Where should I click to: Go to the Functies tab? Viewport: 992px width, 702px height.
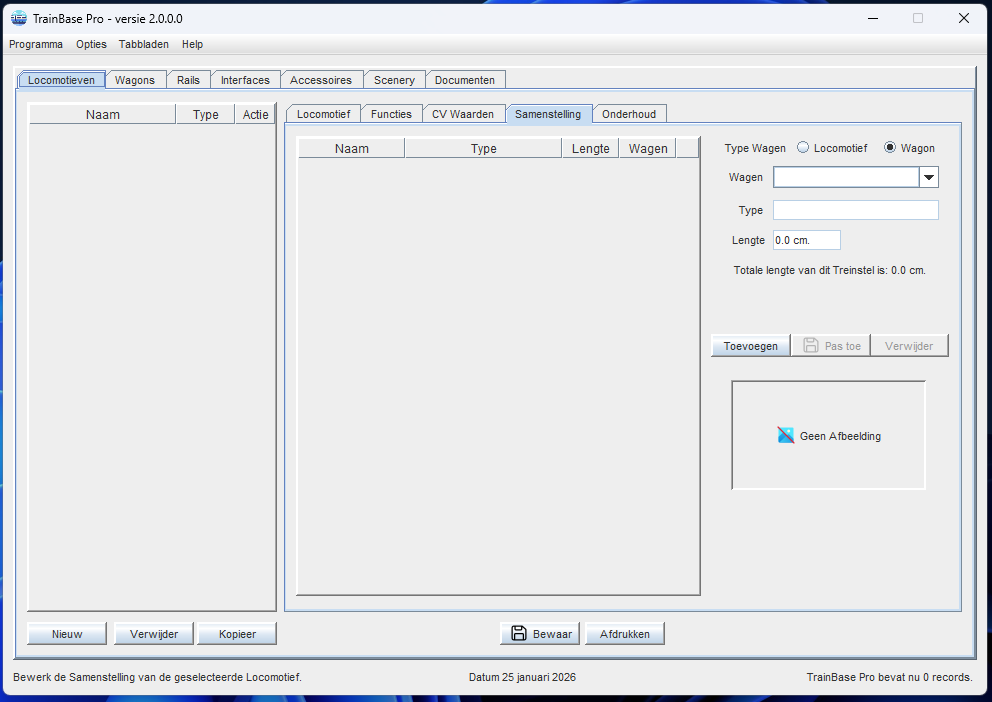(x=391, y=114)
